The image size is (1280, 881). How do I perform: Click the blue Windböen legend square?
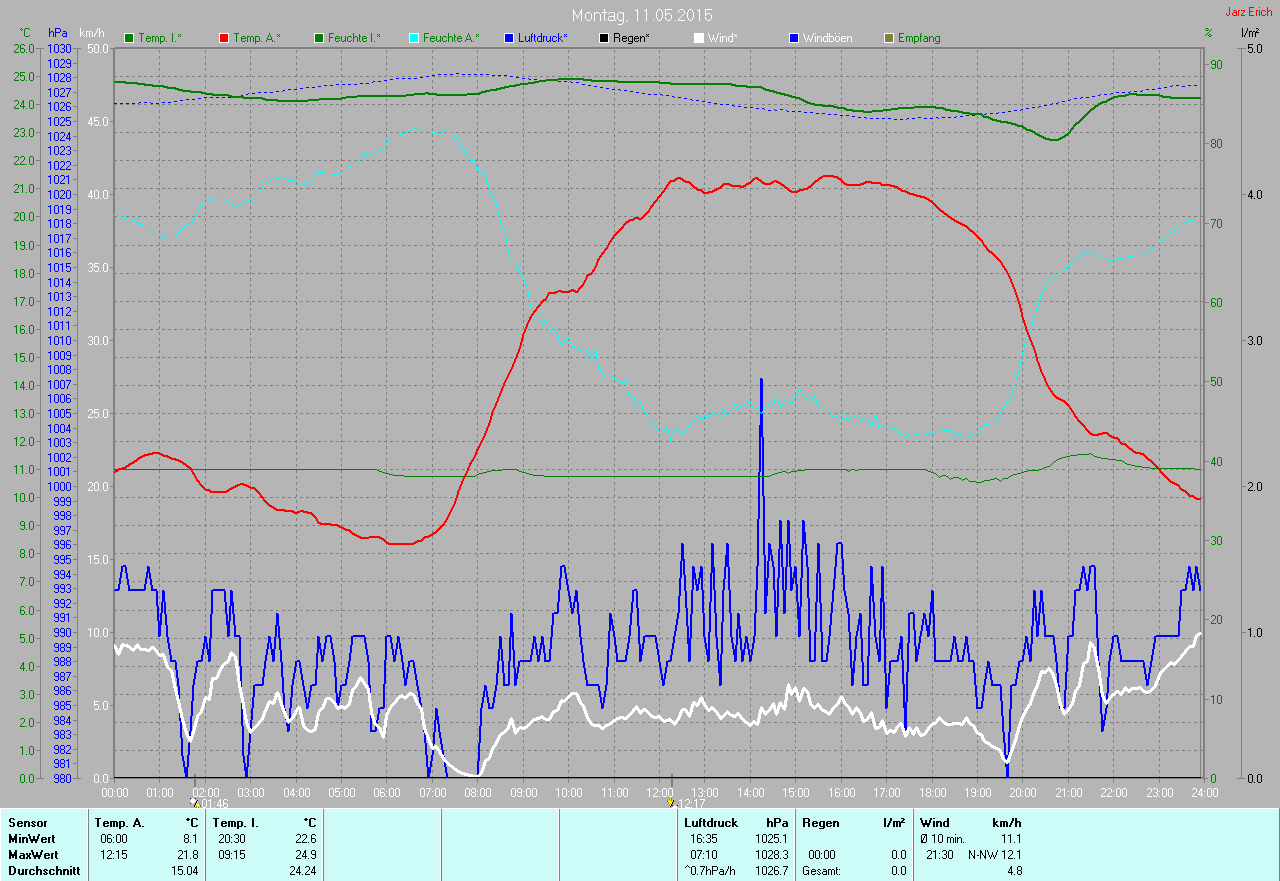click(x=793, y=38)
